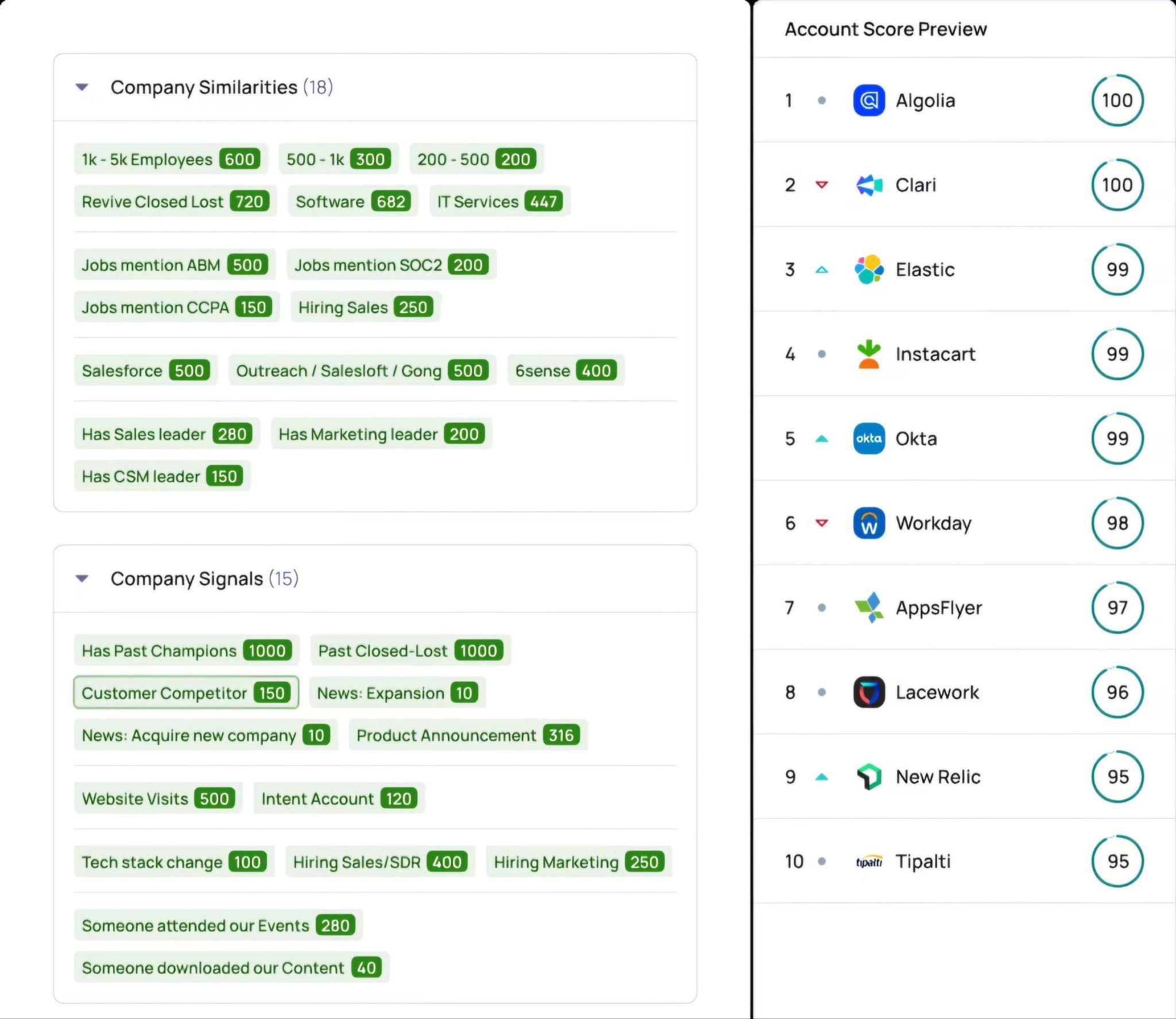This screenshot has height=1019, width=1176.
Task: Open the Jobs mention ABM tag
Action: coord(175,265)
